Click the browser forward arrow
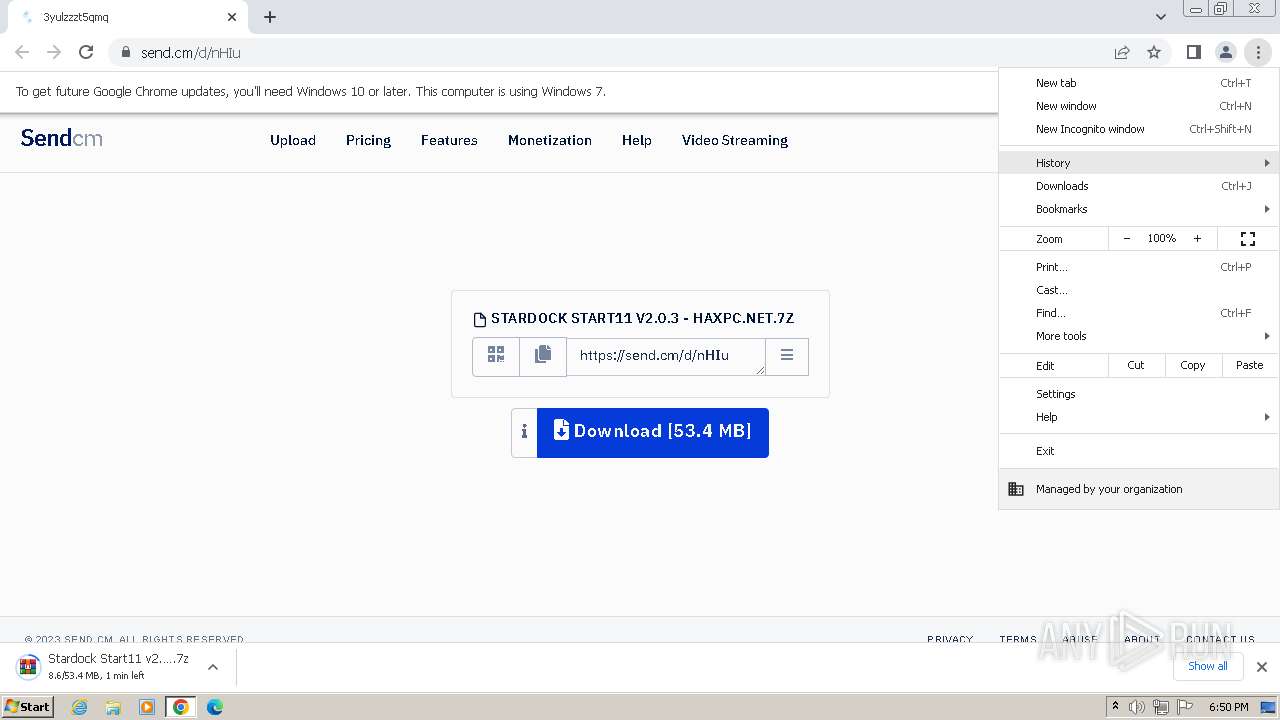This screenshot has width=1280, height=720. (54, 52)
